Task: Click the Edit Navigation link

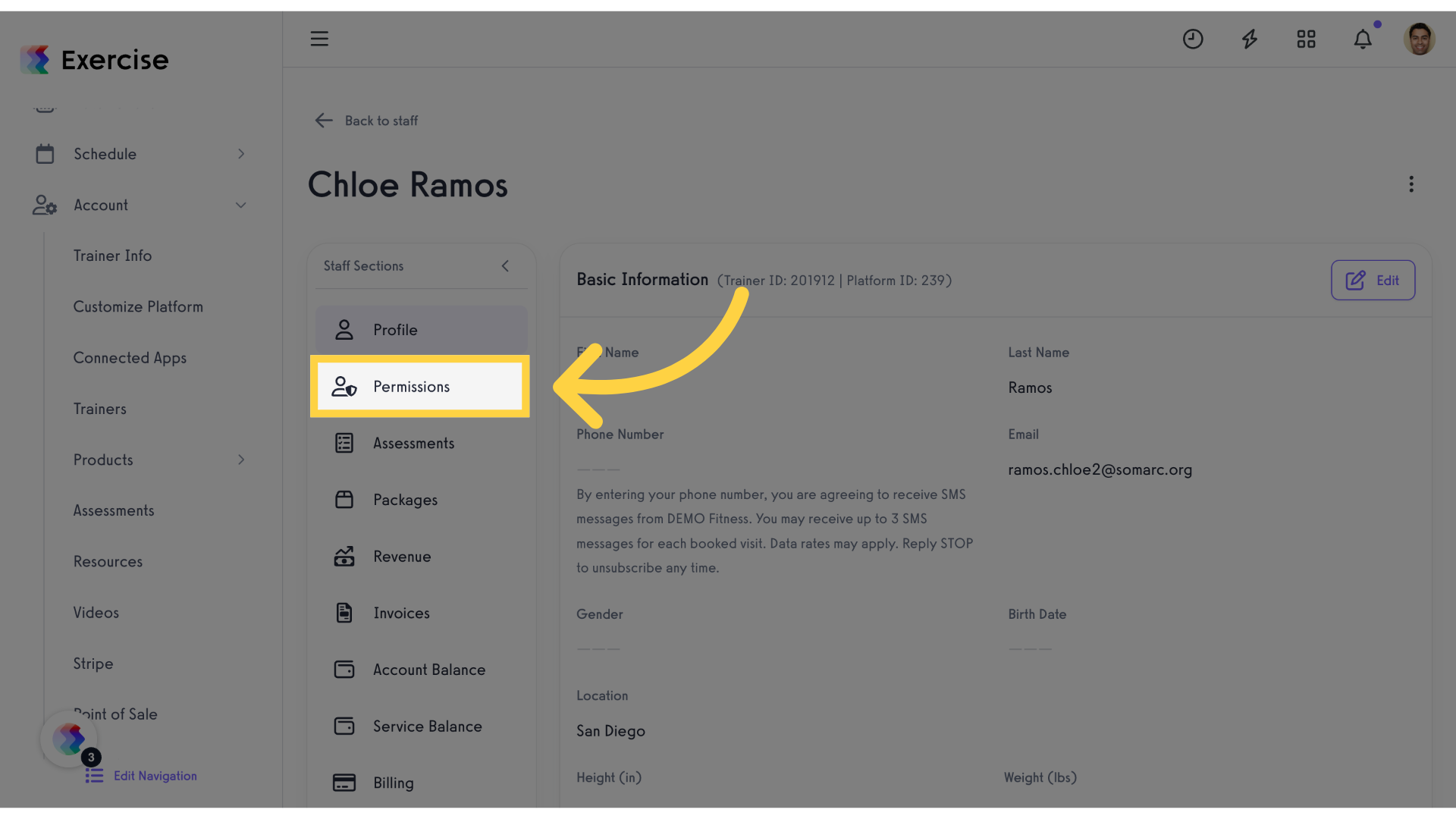Action: click(x=155, y=776)
